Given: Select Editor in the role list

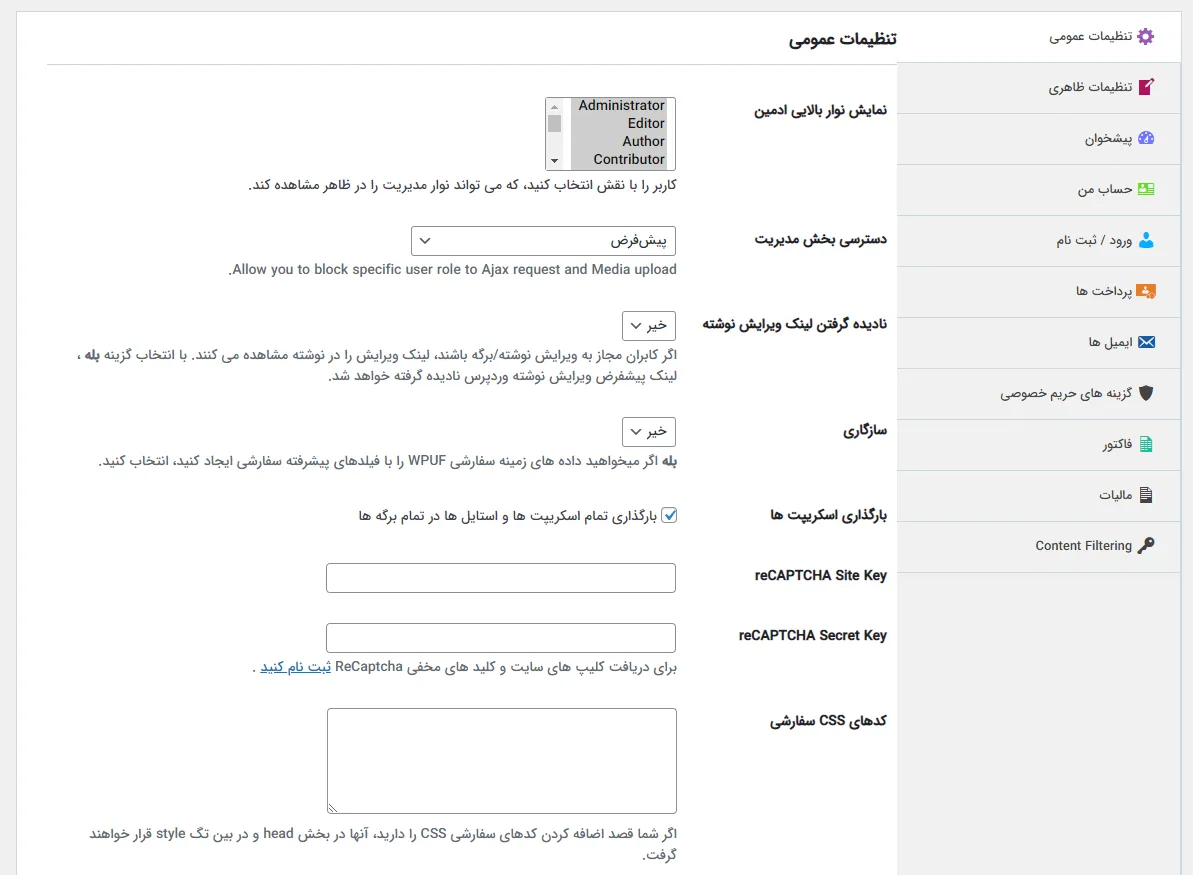Looking at the screenshot, I should coord(619,123).
